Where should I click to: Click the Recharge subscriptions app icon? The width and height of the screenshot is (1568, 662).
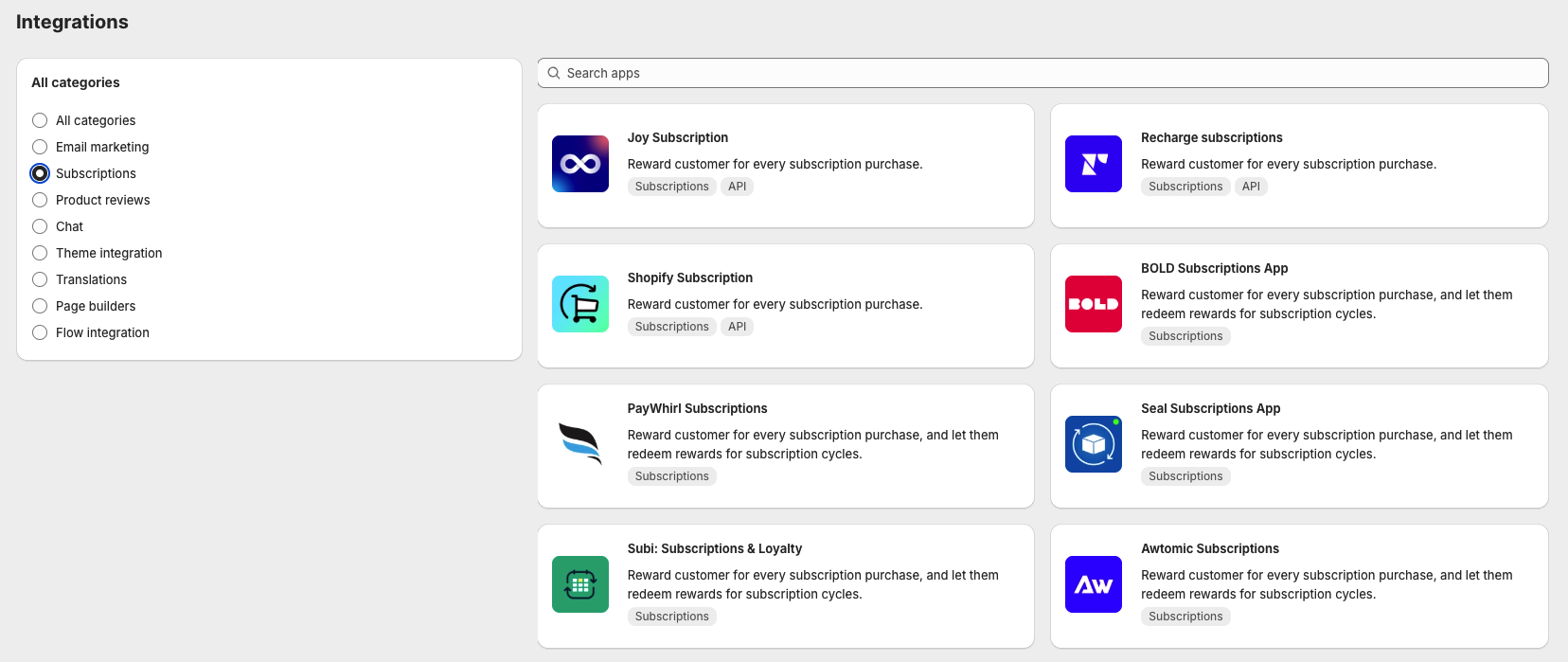pos(1093,164)
